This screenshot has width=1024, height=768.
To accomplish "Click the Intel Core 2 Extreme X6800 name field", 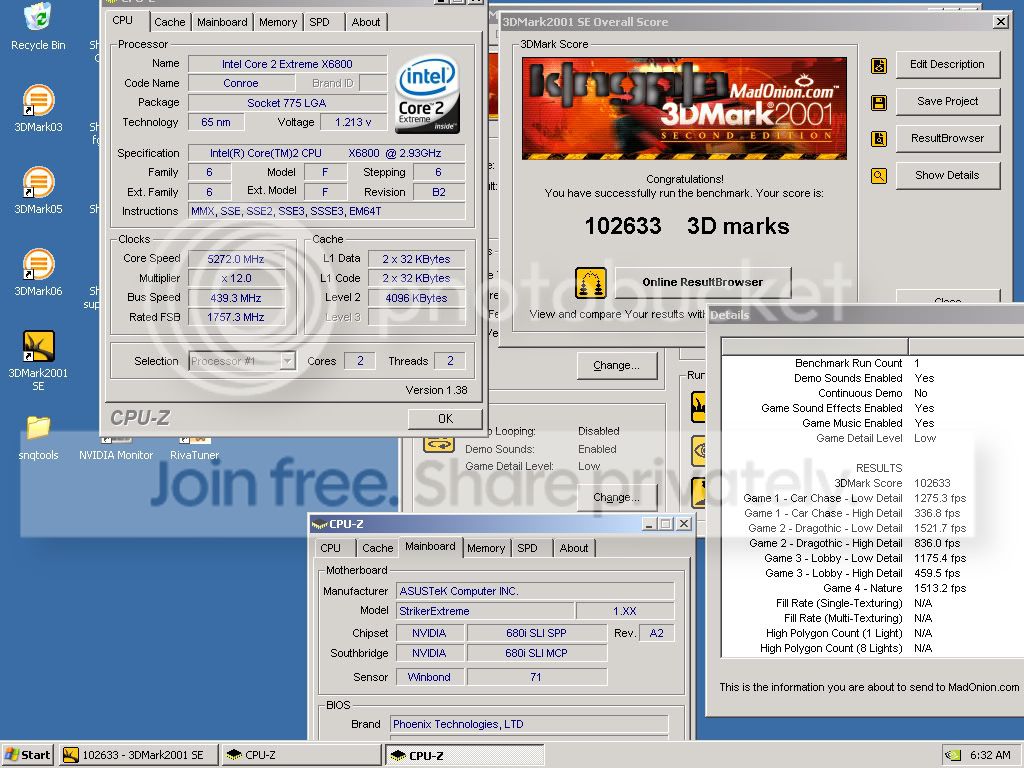I will pos(287,64).
